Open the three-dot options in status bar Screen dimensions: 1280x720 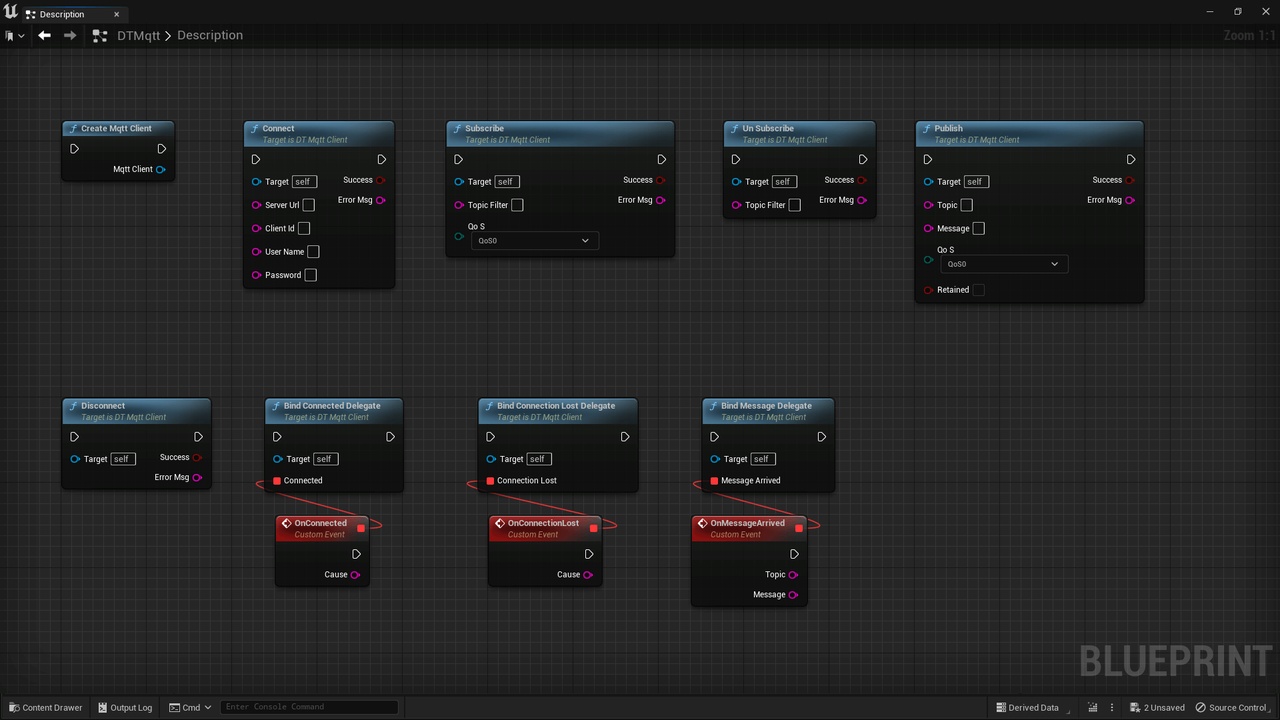(1111, 707)
